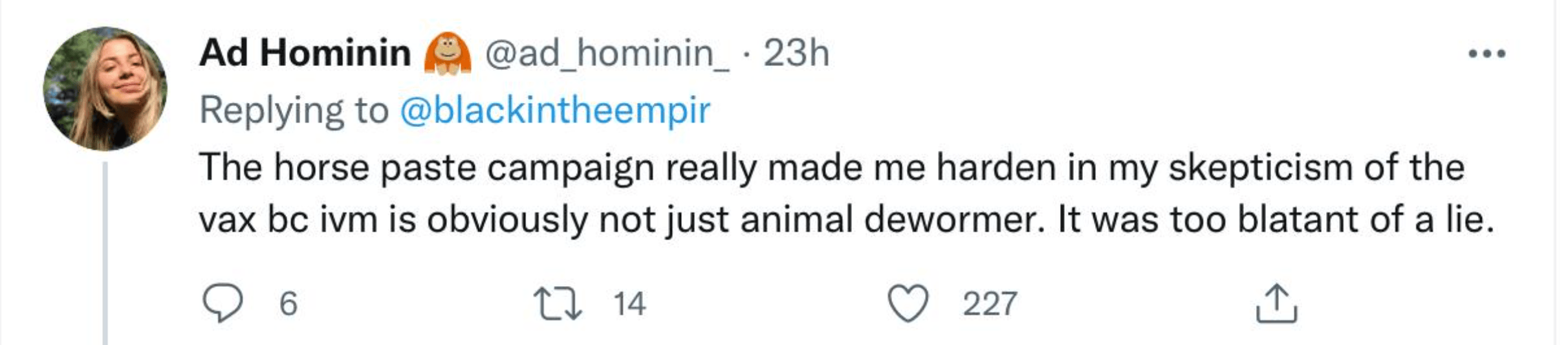
Task: Click the retweet count 14
Action: click(629, 304)
